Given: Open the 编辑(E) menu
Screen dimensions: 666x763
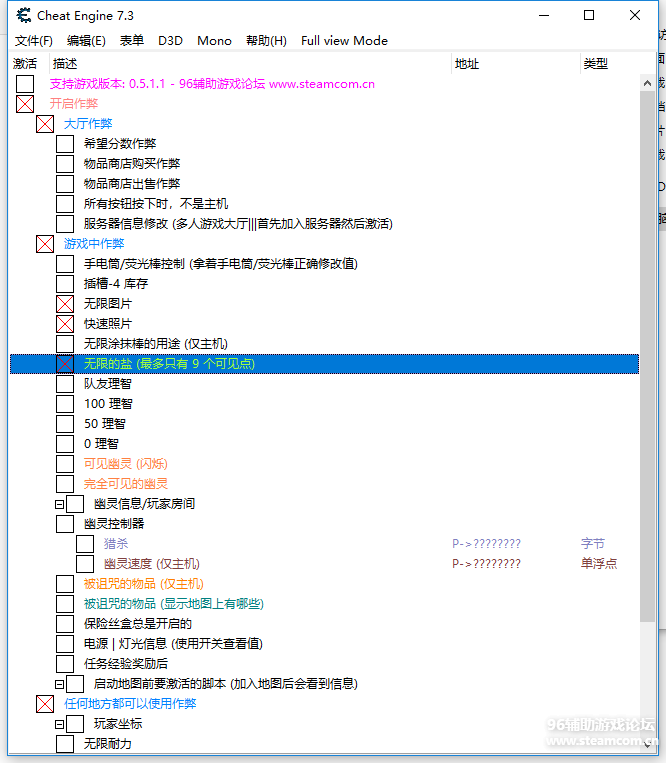Looking at the screenshot, I should click(86, 41).
